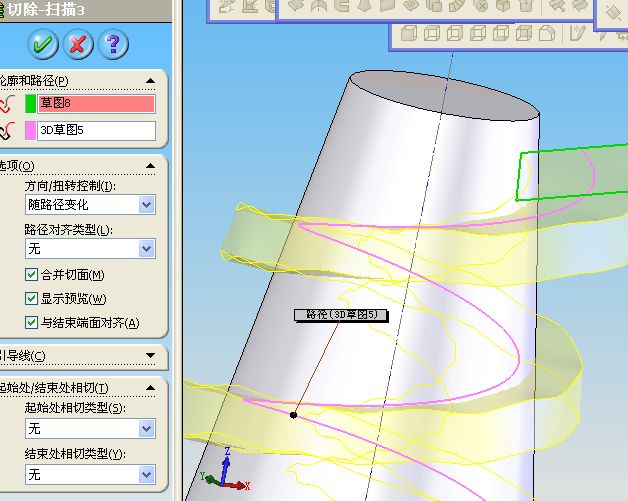Select the Back standard view cube icon

[x=432, y=33]
